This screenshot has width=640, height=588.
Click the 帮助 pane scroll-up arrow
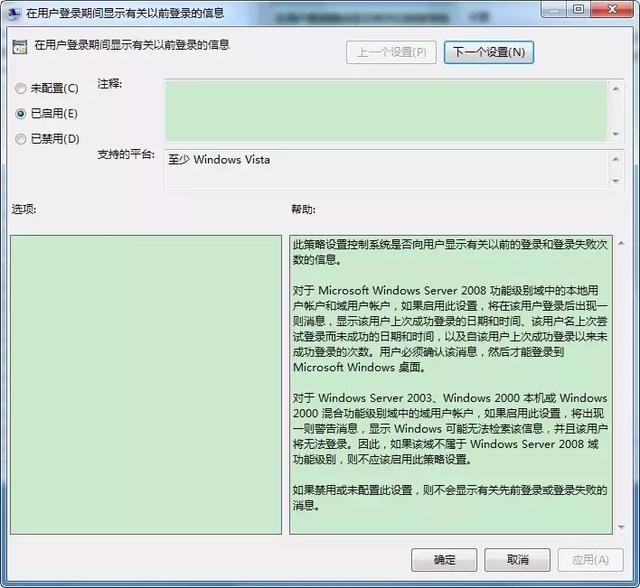click(620, 243)
